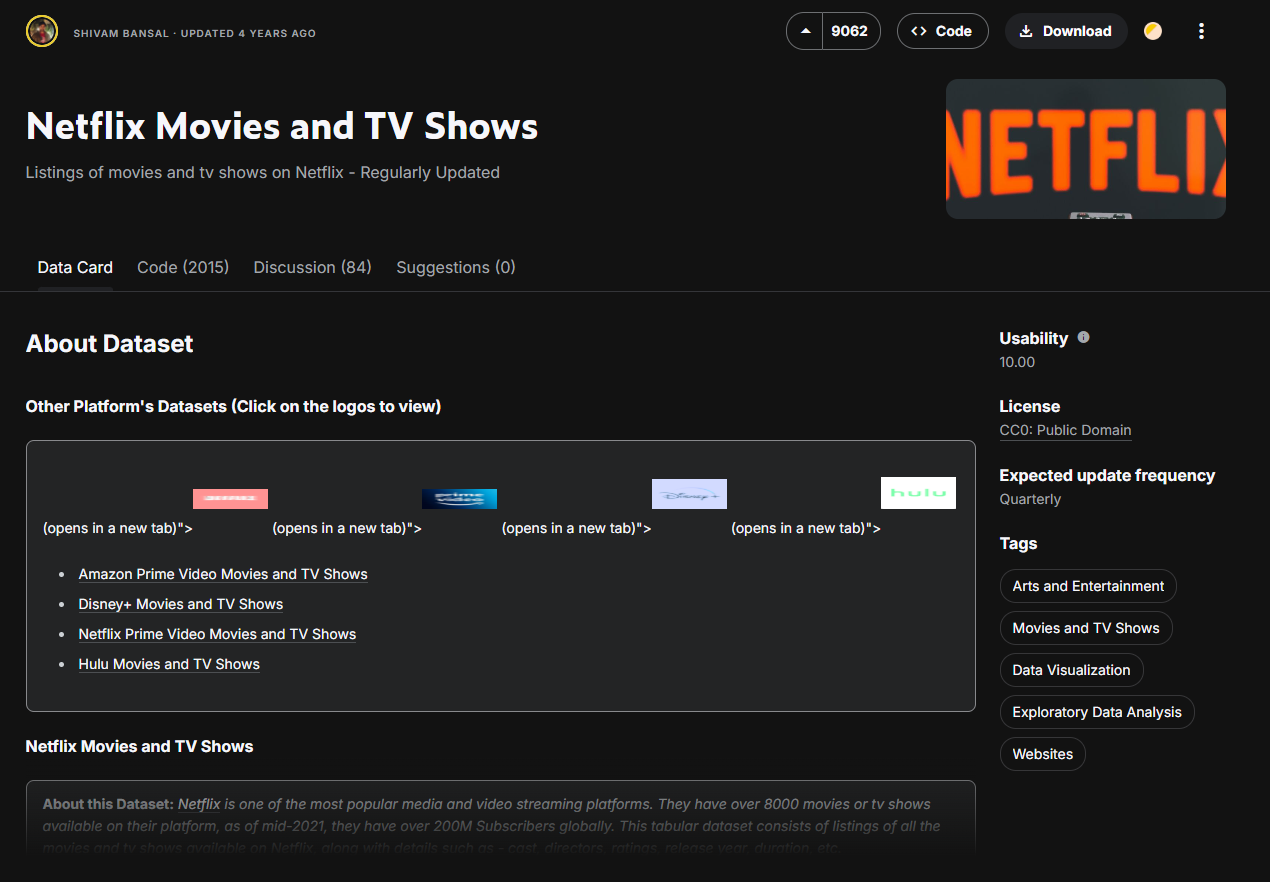
Task: Open the Code button in header
Action: tap(942, 31)
